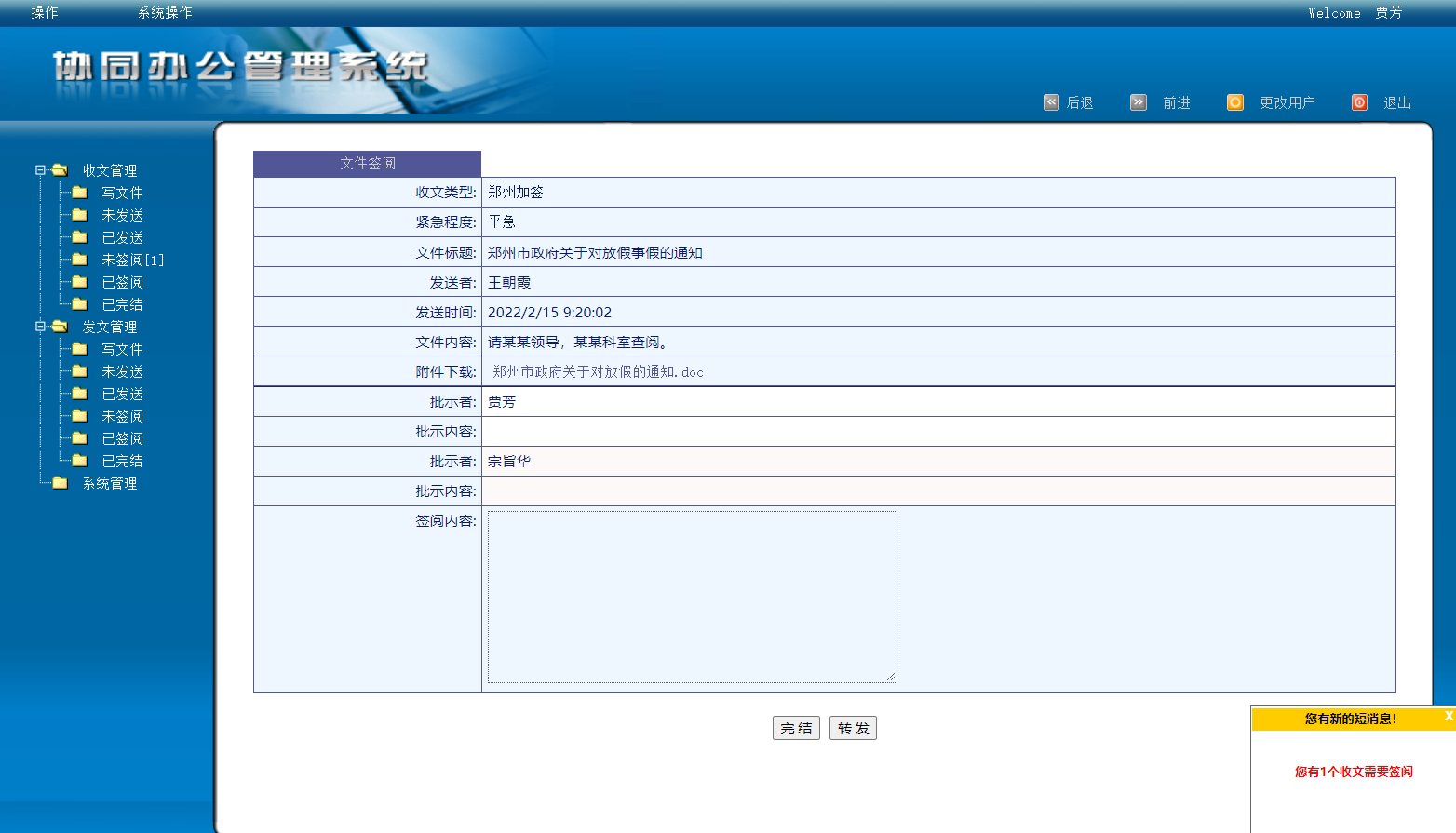Click folder icon next to 收文管理 写文件
1456x833 pixels.
pos(80,193)
